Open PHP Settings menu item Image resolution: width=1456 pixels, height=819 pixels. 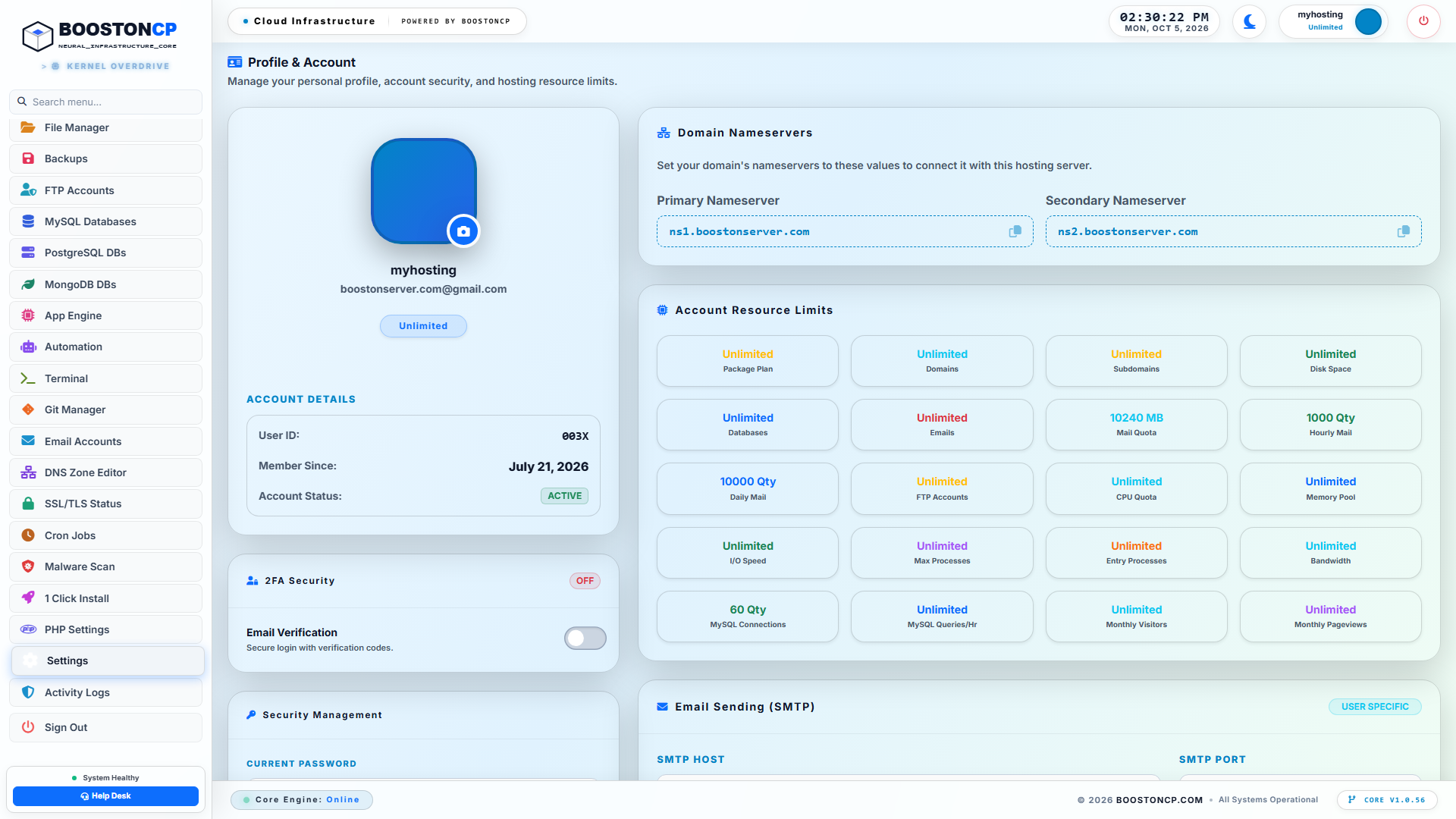click(x=105, y=629)
